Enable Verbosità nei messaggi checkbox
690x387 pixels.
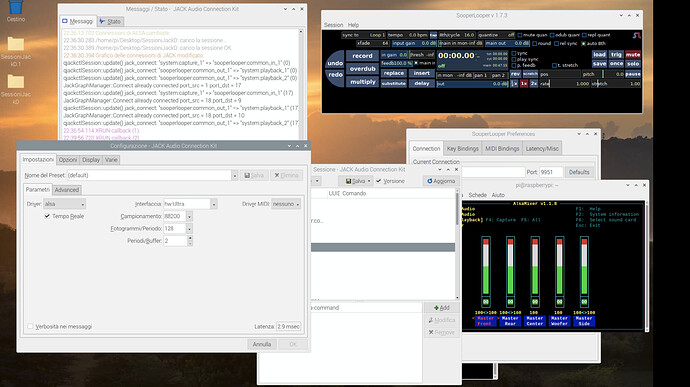(30, 327)
